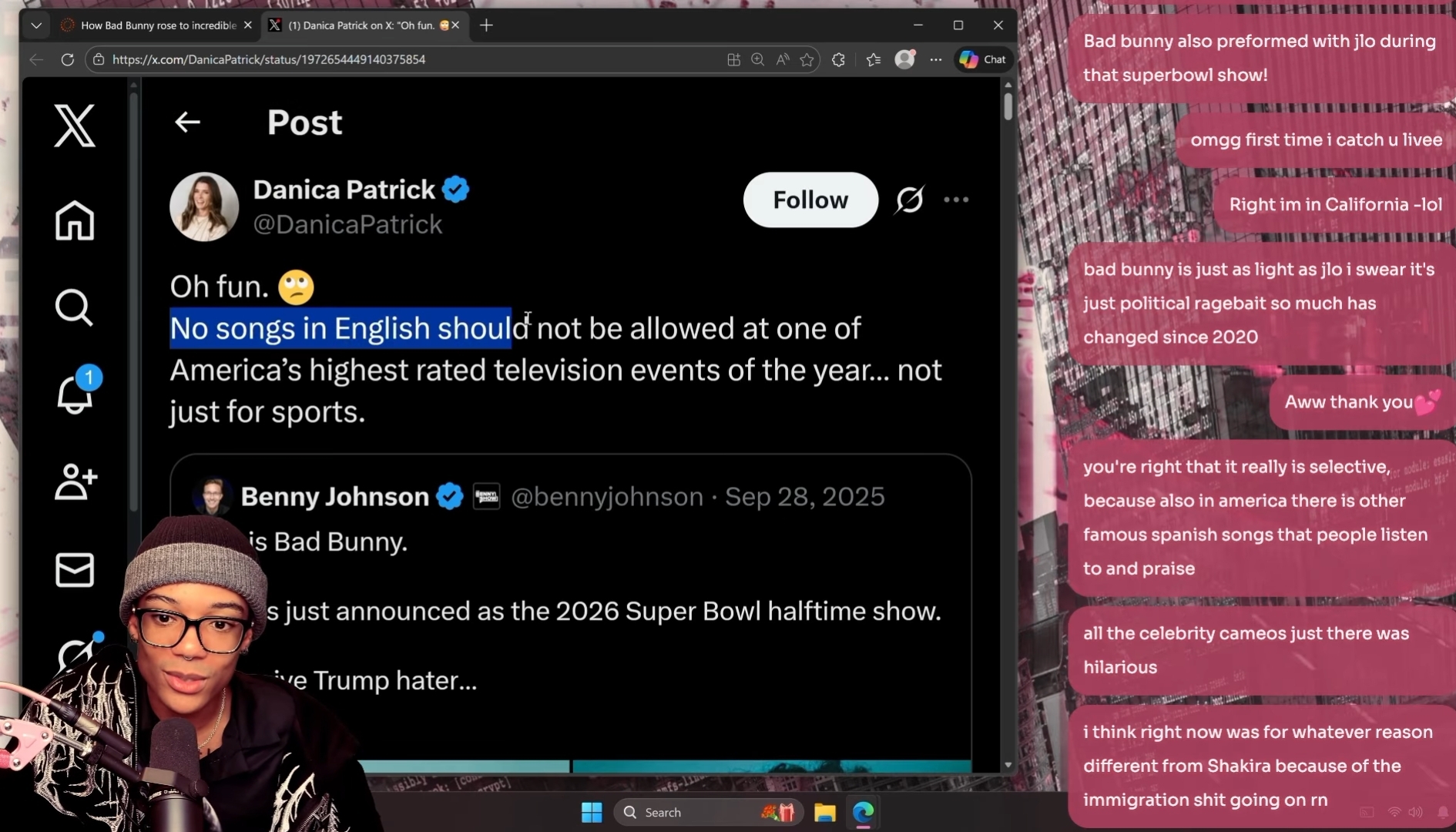1456x832 pixels.
Task: Click the browser address bar URL
Action: pos(268,59)
